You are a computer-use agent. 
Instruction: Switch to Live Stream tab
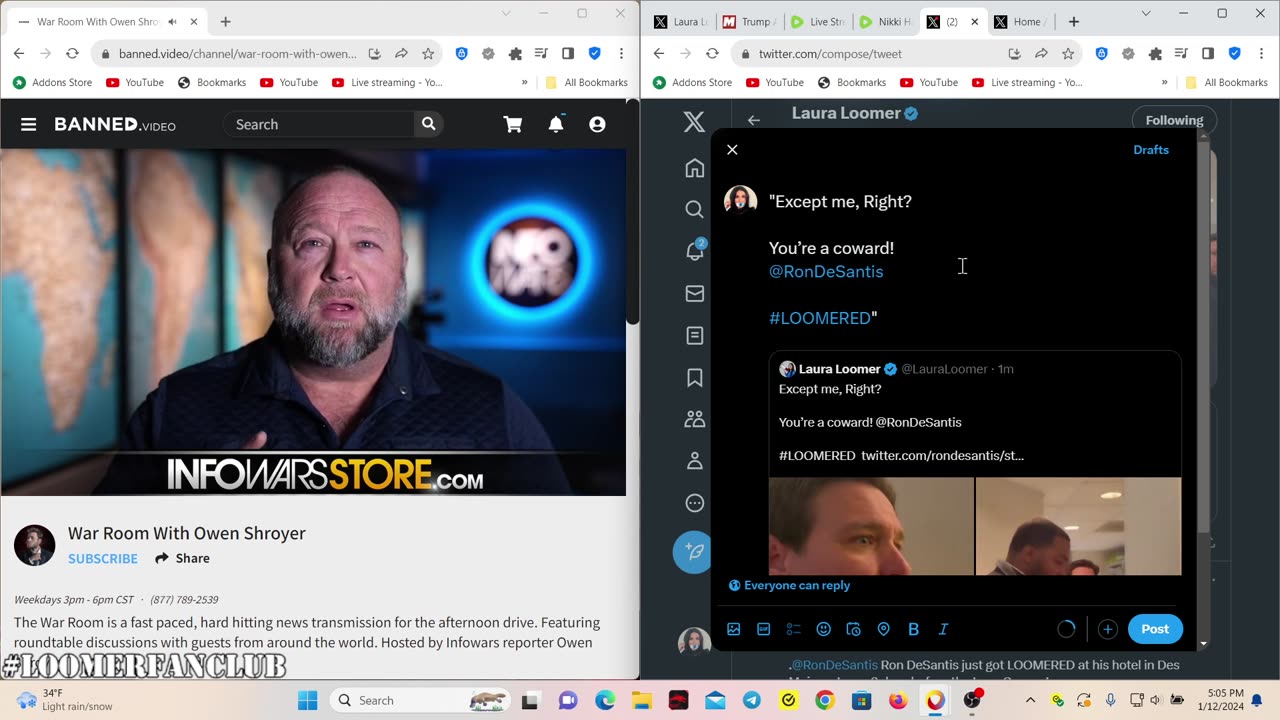click(x=817, y=21)
